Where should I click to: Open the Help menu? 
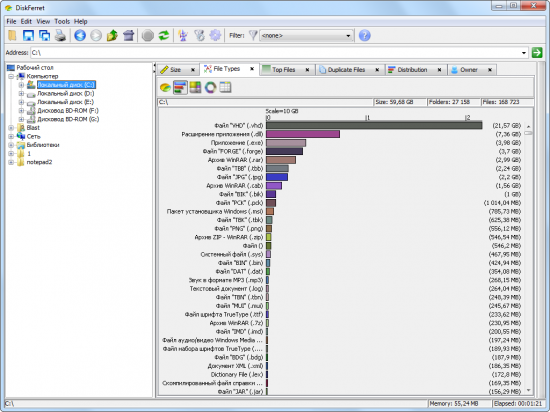pyautogui.click(x=81, y=21)
